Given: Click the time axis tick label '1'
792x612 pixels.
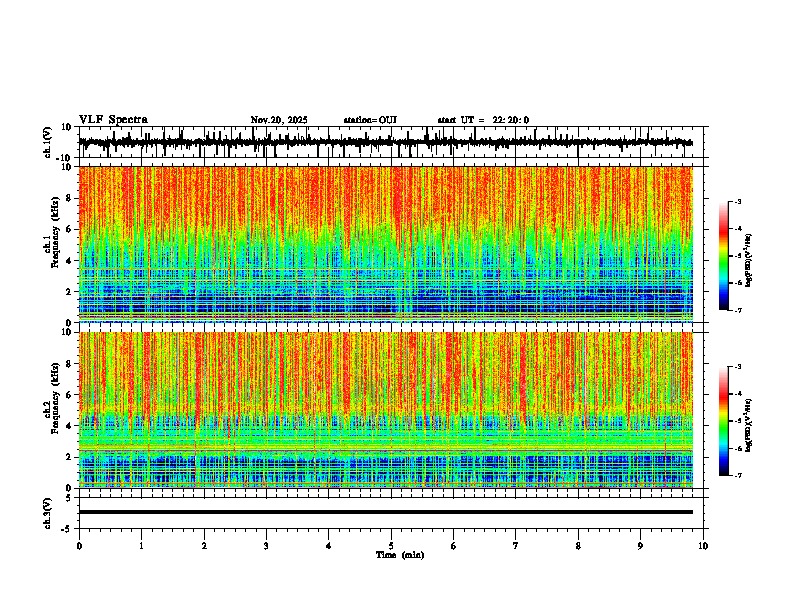Looking at the screenshot, I should [x=141, y=546].
